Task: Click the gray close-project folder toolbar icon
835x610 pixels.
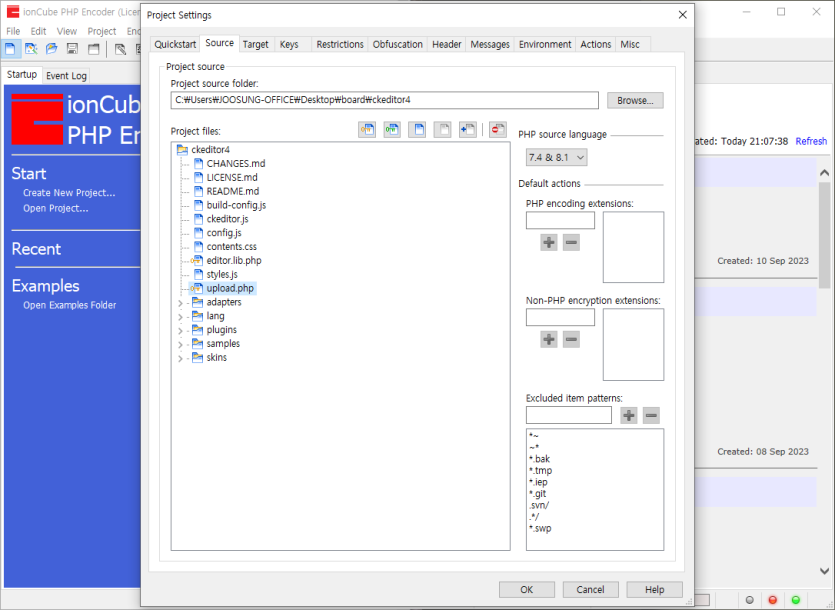Action: 93,49
